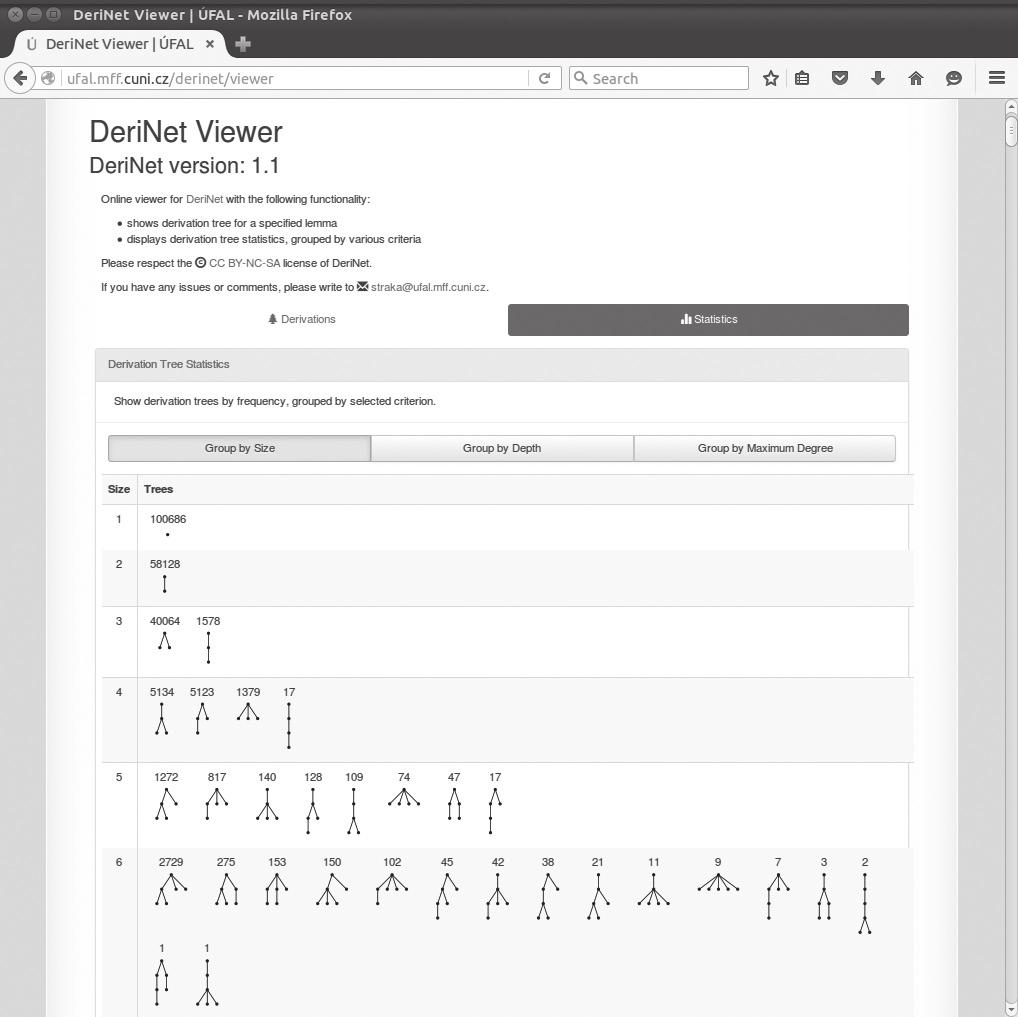
Task: Select Group by Size button
Action: [x=240, y=448]
